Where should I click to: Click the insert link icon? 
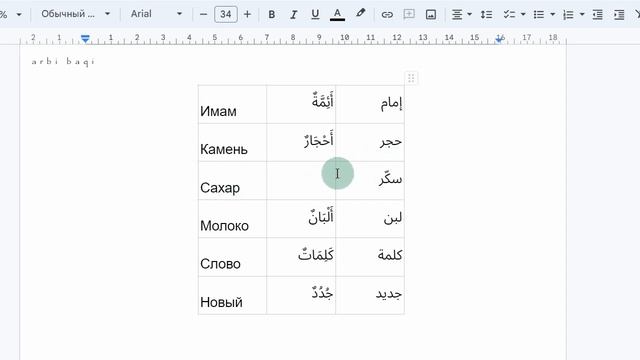[387, 15]
